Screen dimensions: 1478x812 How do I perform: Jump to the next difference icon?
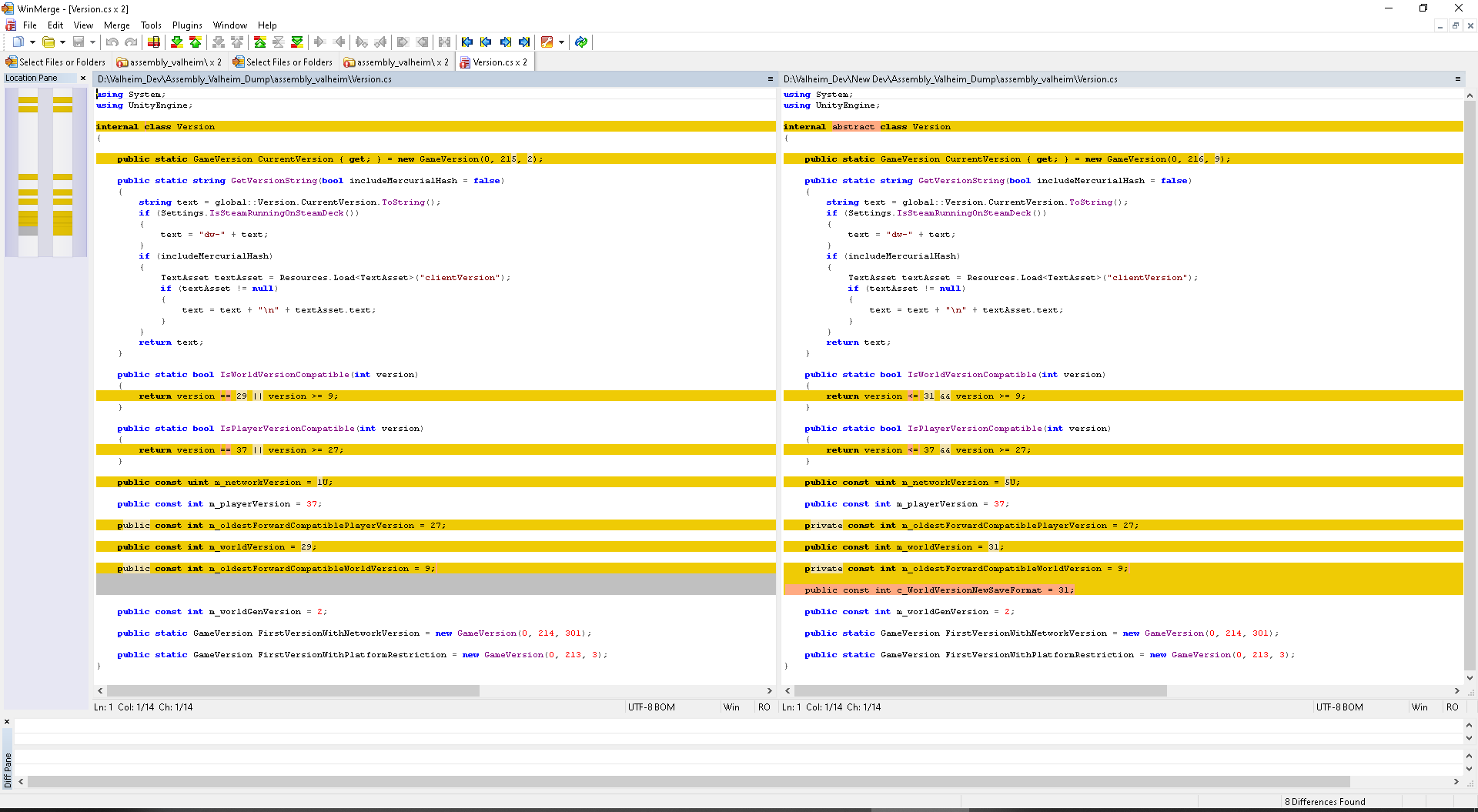click(177, 42)
